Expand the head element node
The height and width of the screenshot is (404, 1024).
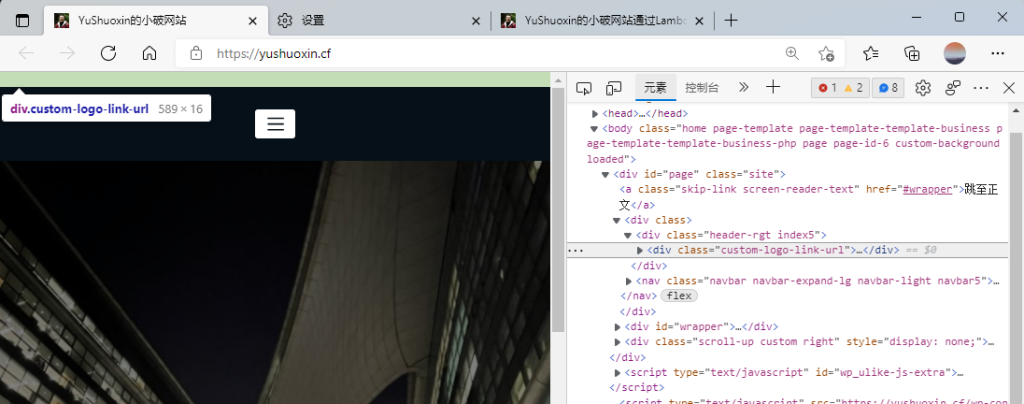595,114
